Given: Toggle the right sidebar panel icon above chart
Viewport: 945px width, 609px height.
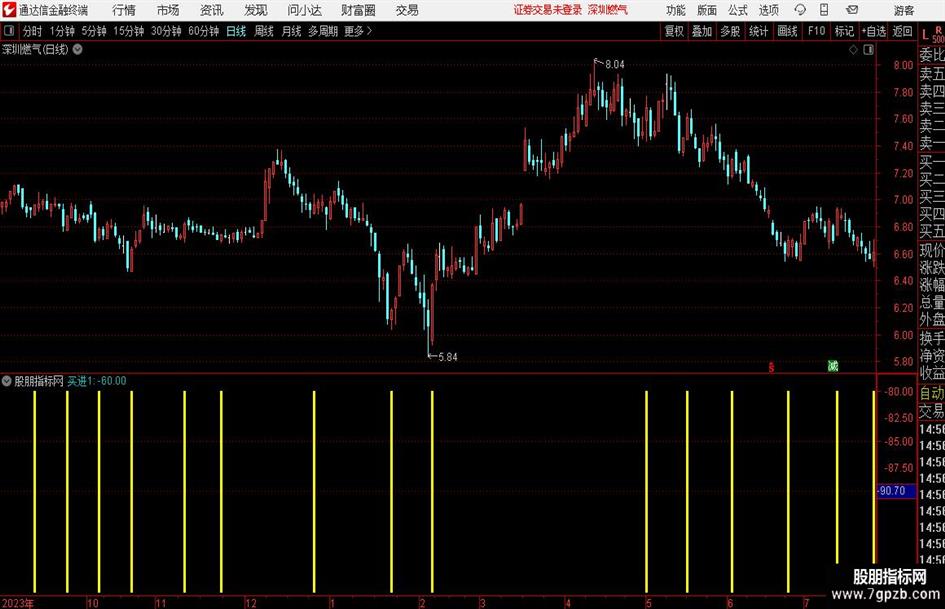Looking at the screenshot, I should click(868, 50).
